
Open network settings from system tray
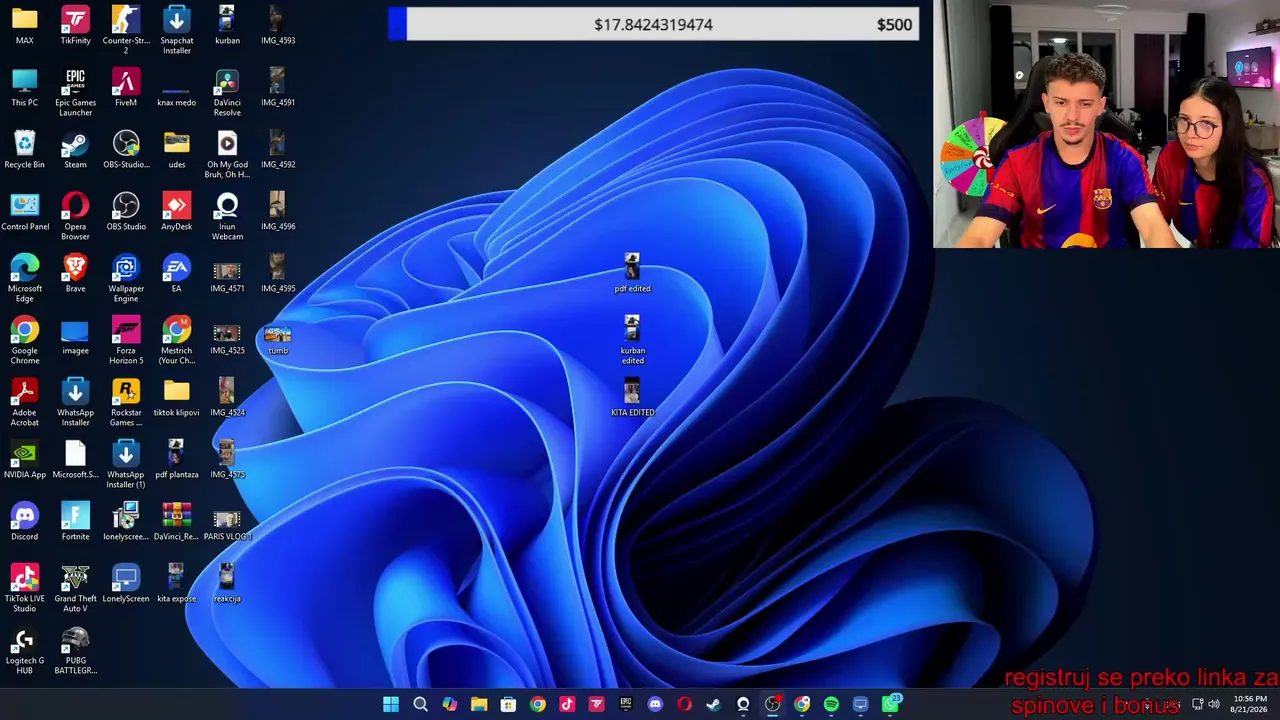pyautogui.click(x=1197, y=704)
